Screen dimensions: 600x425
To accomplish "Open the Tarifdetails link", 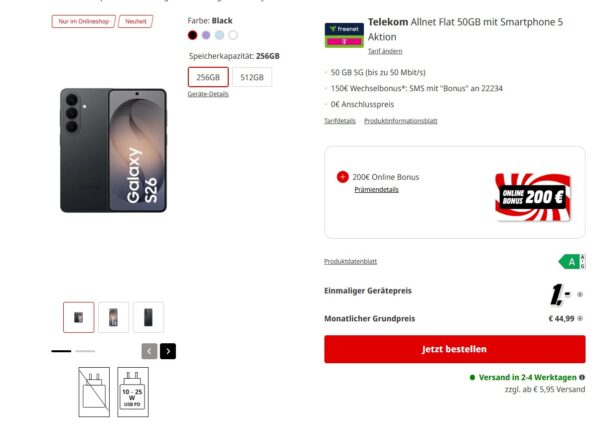I will point(340,121).
